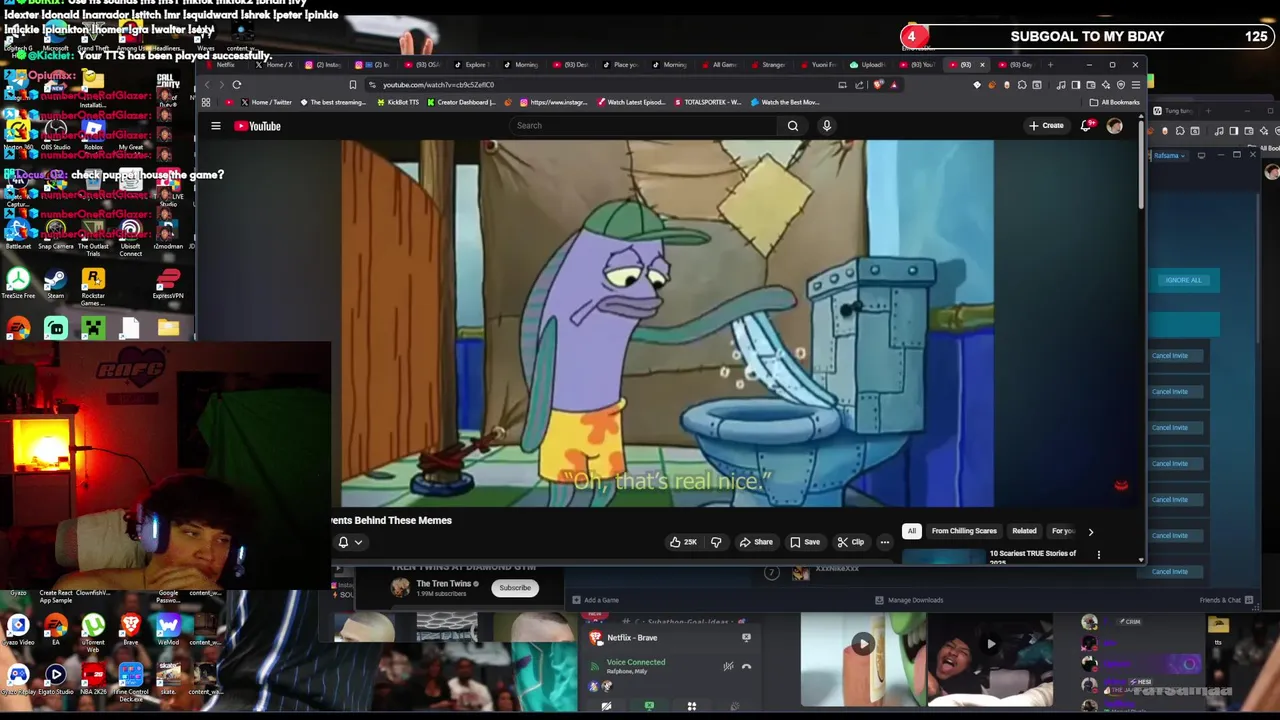Screen dimensions: 1280x720
Task: Click the YouTube search magnifier button
Action: [x=793, y=126]
